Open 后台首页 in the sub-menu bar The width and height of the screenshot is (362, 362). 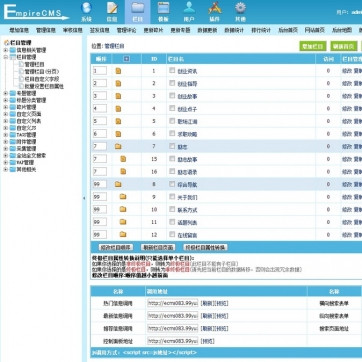point(288,30)
